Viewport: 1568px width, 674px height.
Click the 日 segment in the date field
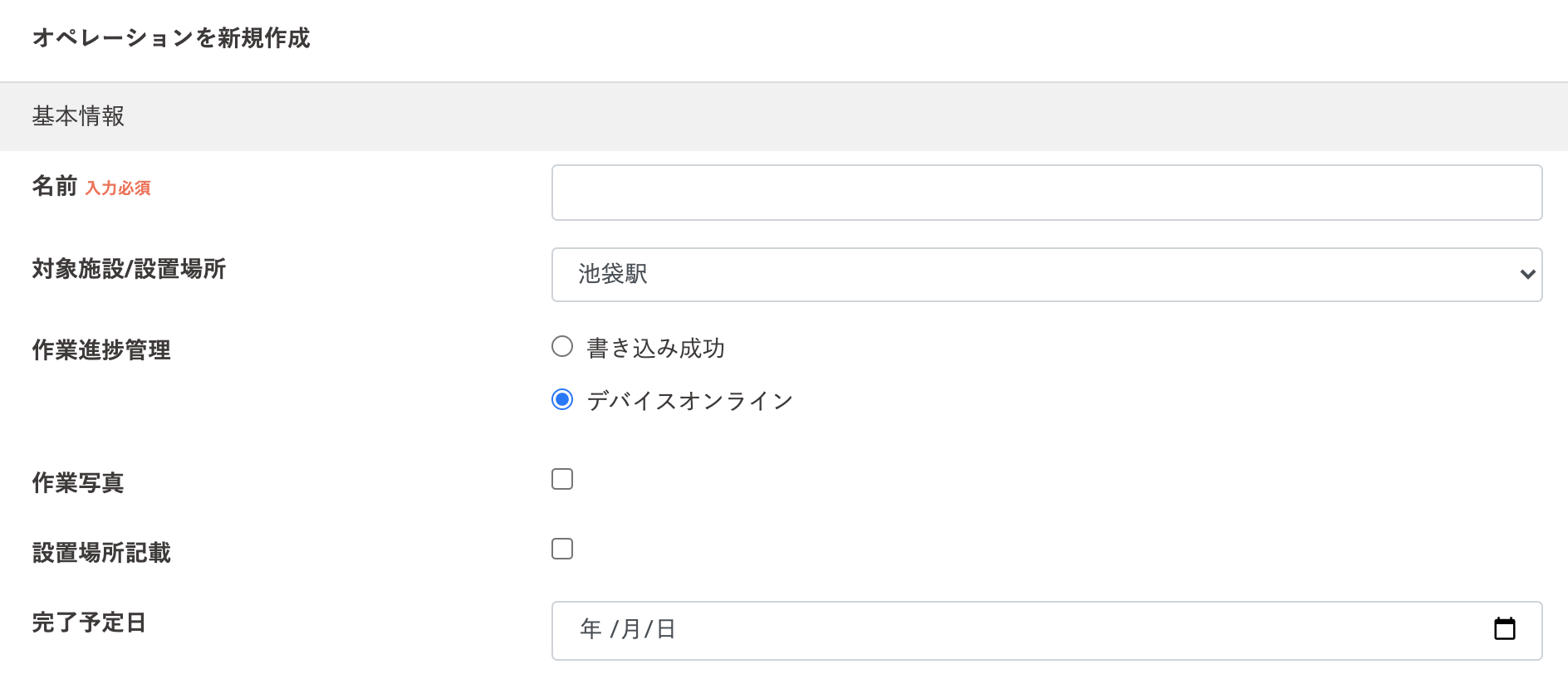pos(666,629)
